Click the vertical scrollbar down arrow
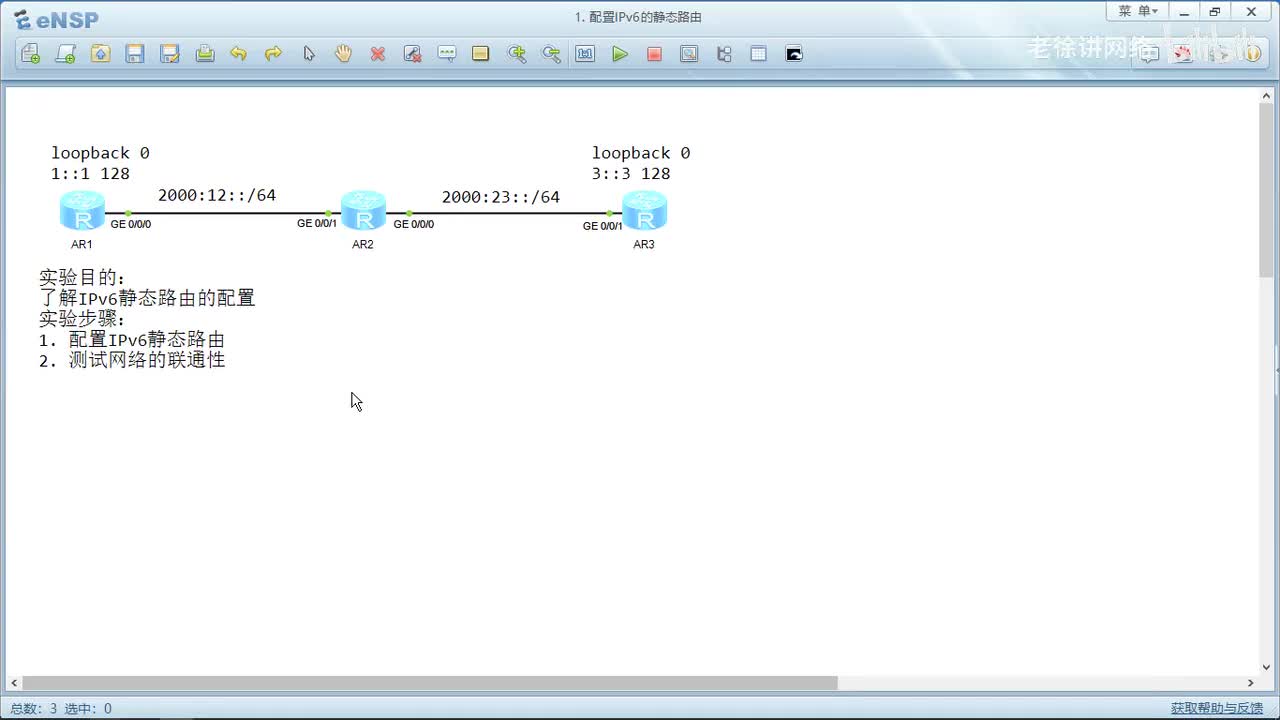This screenshot has width=1280, height=720. point(1266,667)
